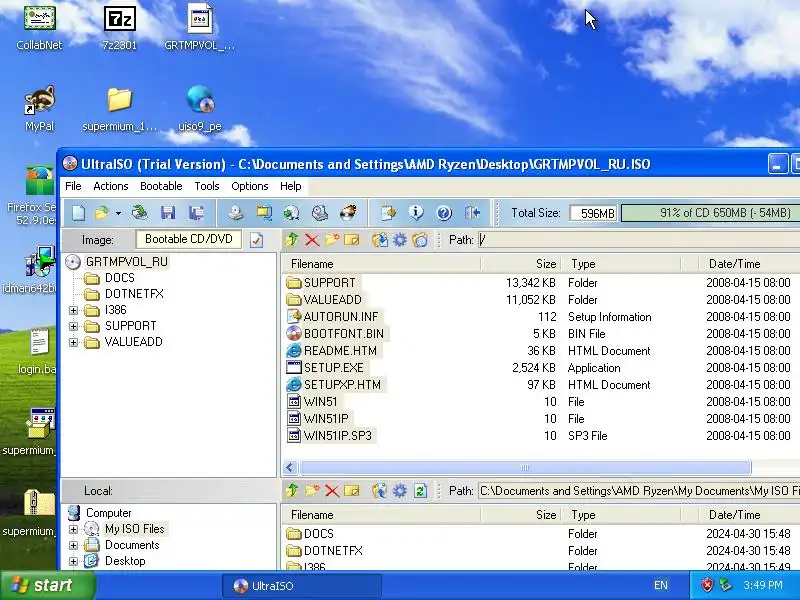This screenshot has height=600, width=800.
Task: Open the Actions menu
Action: tap(111, 186)
